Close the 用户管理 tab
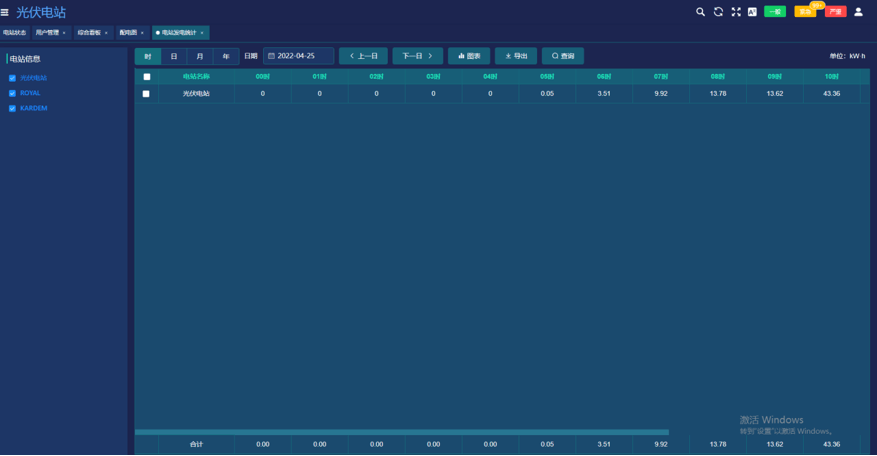877x456 pixels. (64, 33)
